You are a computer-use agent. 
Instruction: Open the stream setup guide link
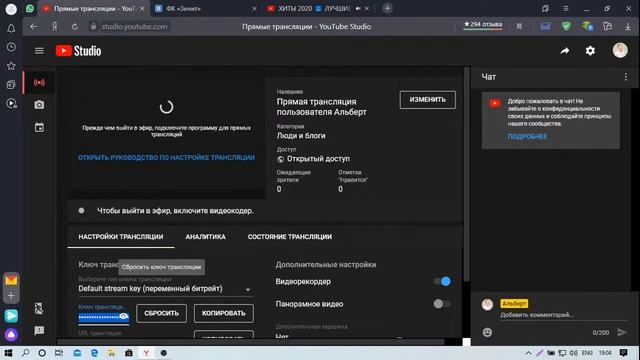(167, 158)
